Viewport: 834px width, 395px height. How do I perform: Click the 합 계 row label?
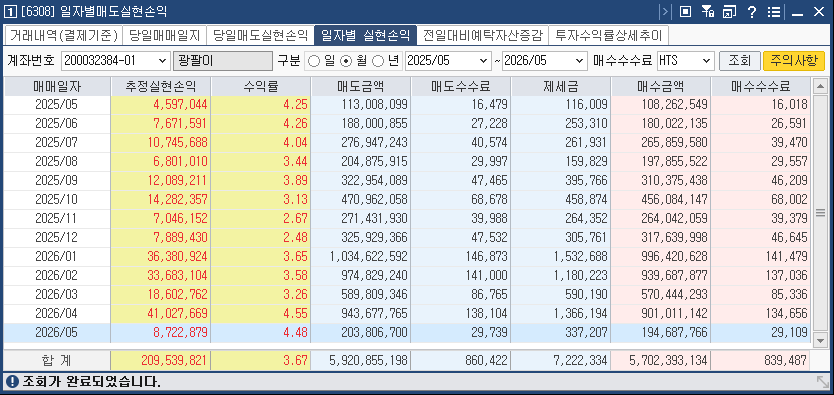pyautogui.click(x=57, y=360)
